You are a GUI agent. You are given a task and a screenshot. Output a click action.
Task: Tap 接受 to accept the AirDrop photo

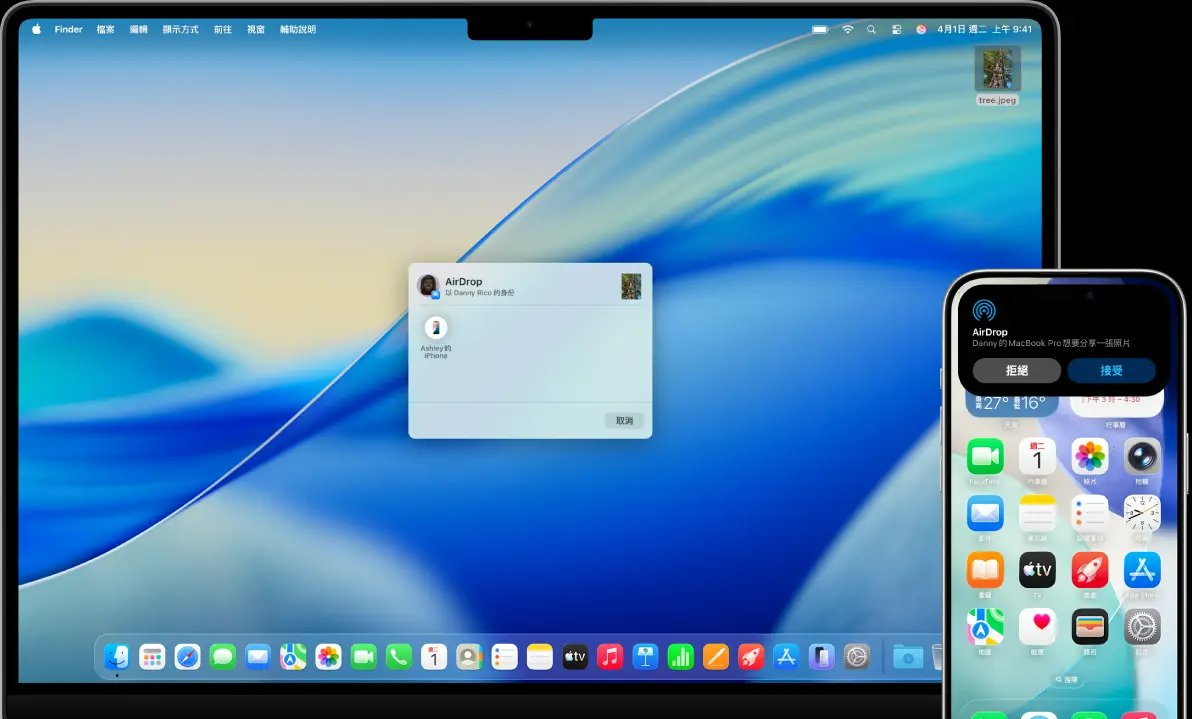pos(1112,370)
